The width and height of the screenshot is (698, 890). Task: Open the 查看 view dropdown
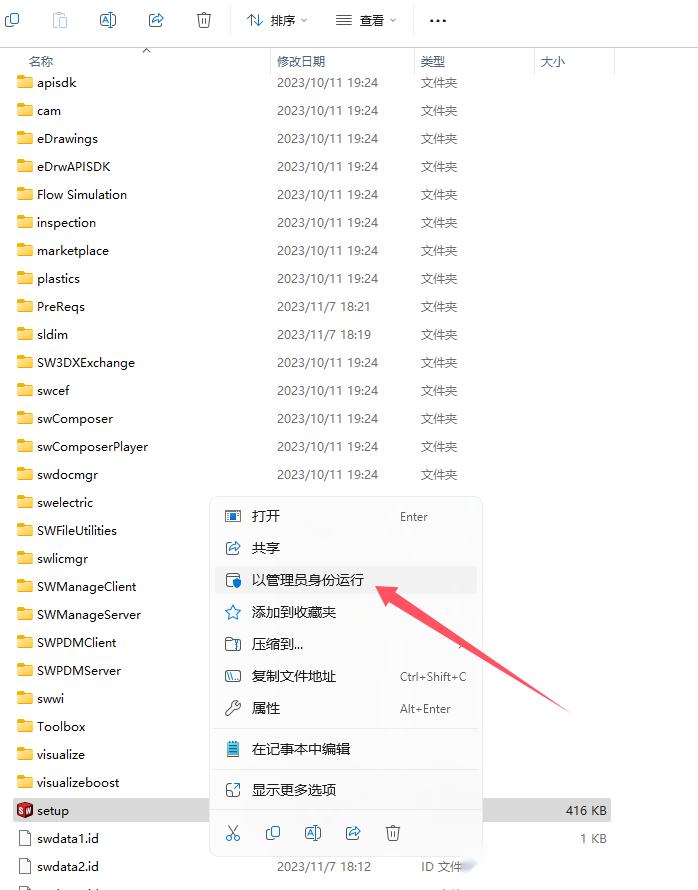point(366,20)
